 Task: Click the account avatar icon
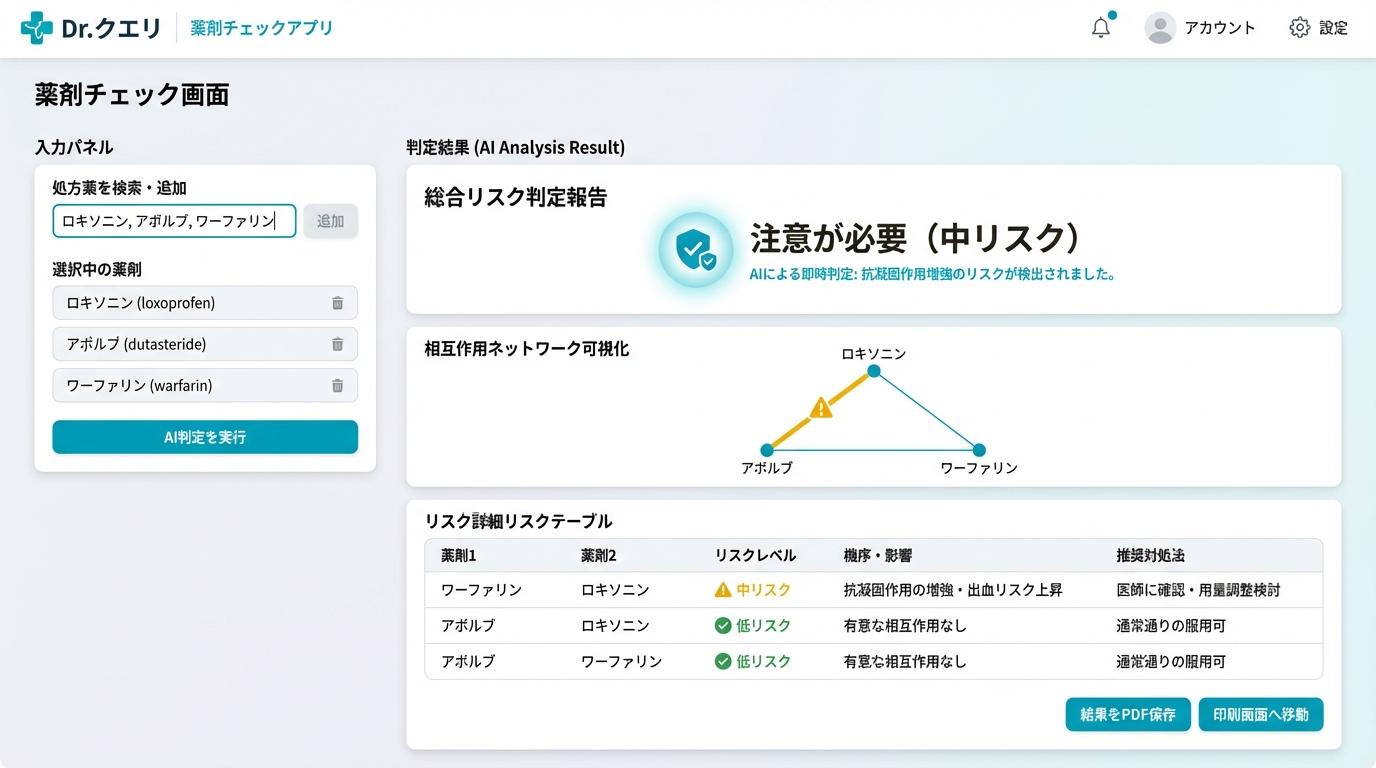pos(1159,27)
